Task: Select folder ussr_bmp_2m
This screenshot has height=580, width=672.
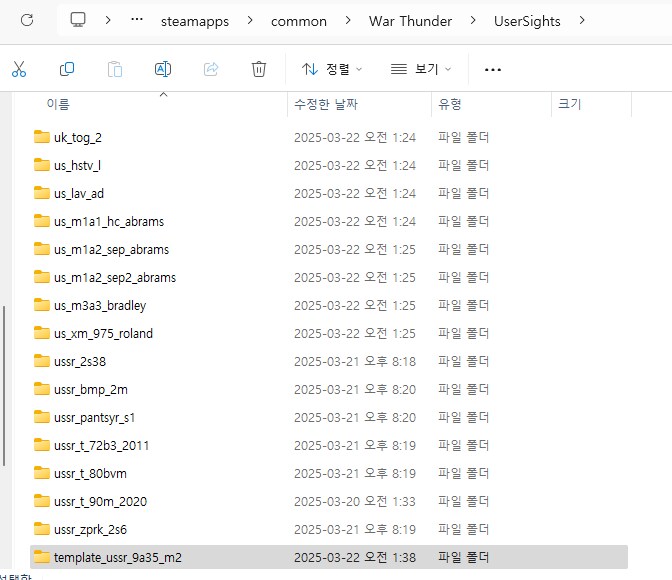Action: click(91, 390)
